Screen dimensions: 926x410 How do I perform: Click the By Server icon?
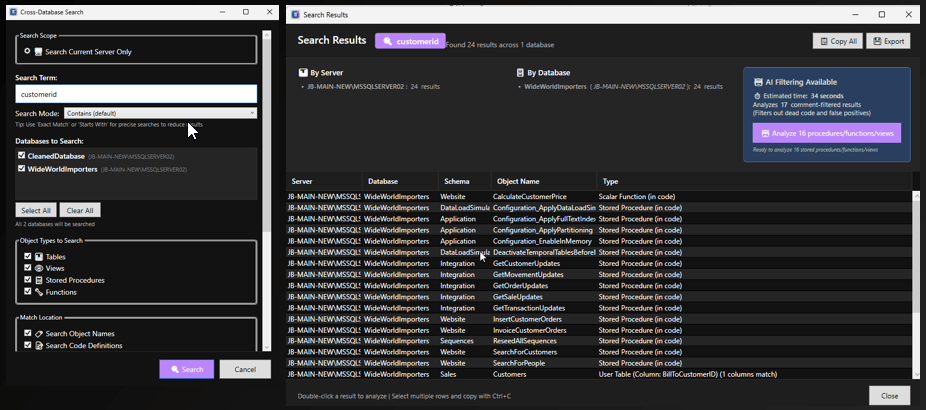tap(304, 73)
